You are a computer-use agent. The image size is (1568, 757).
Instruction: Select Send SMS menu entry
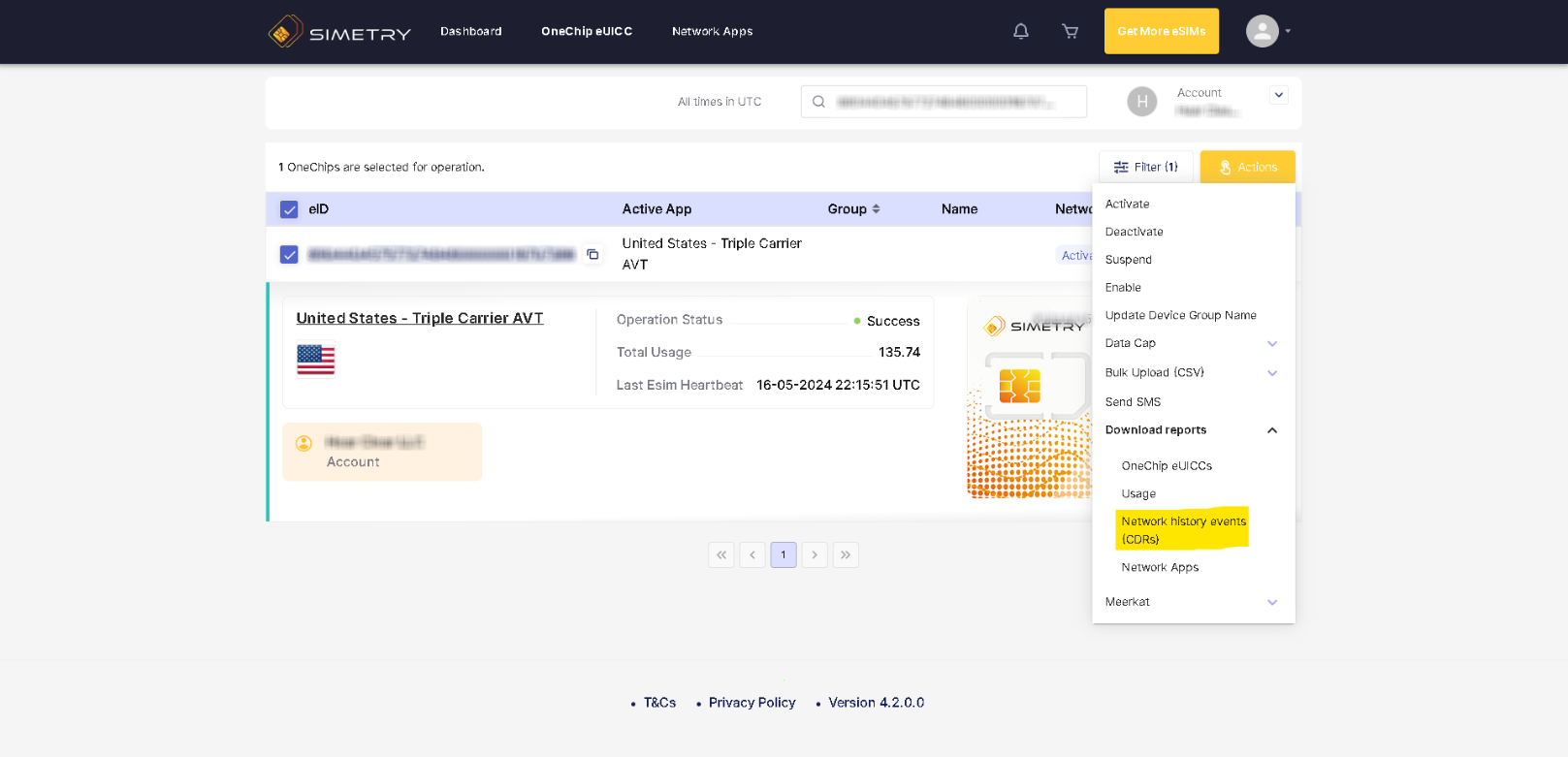point(1133,402)
